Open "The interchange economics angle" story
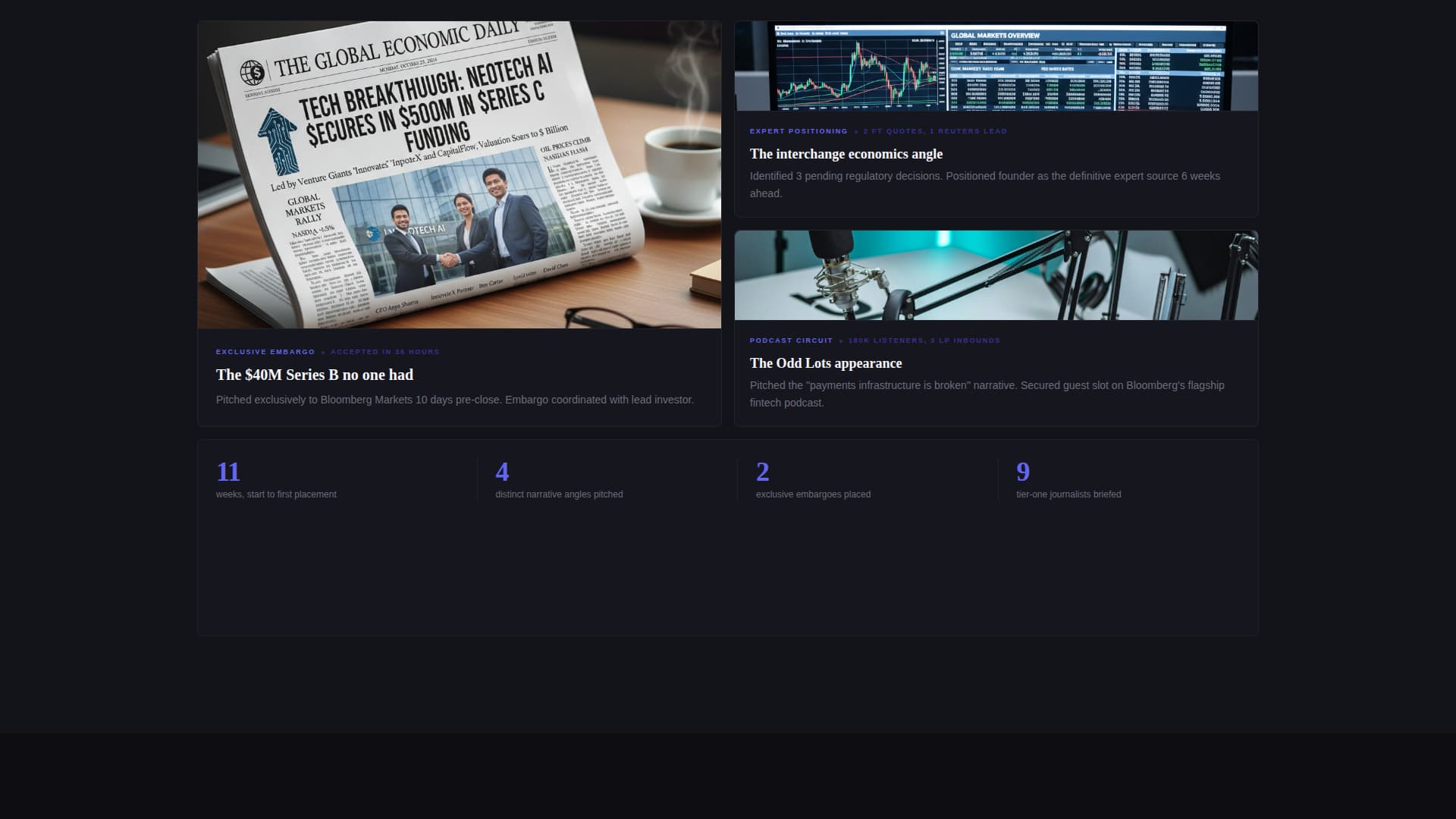1456x819 pixels. (x=846, y=154)
